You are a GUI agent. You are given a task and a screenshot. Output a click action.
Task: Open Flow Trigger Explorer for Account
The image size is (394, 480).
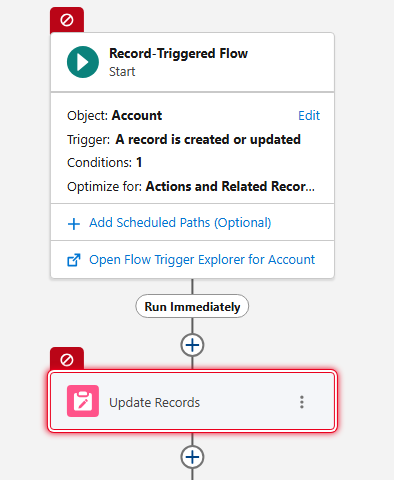pyautogui.click(x=202, y=260)
